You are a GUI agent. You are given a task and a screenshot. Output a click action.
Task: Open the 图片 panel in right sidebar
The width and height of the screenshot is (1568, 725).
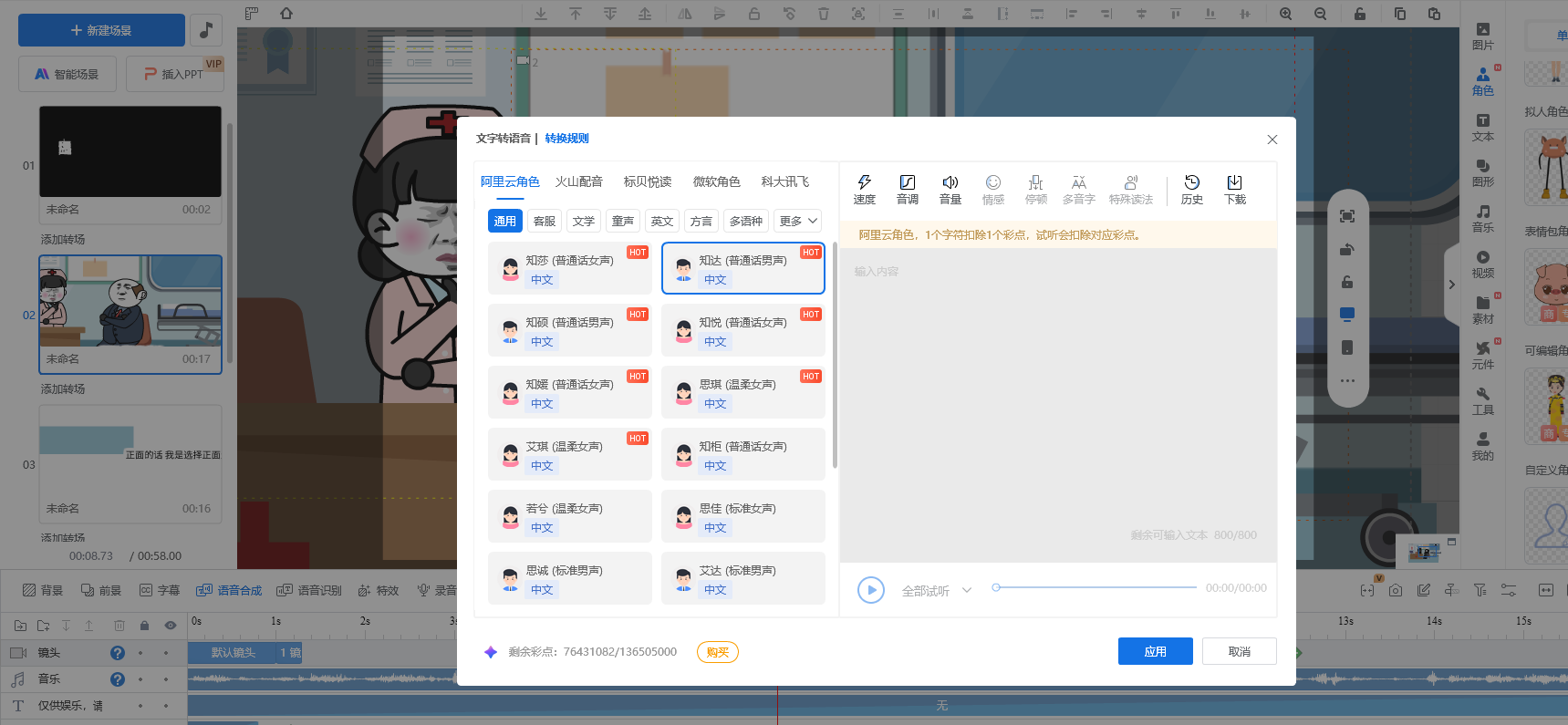(1482, 36)
